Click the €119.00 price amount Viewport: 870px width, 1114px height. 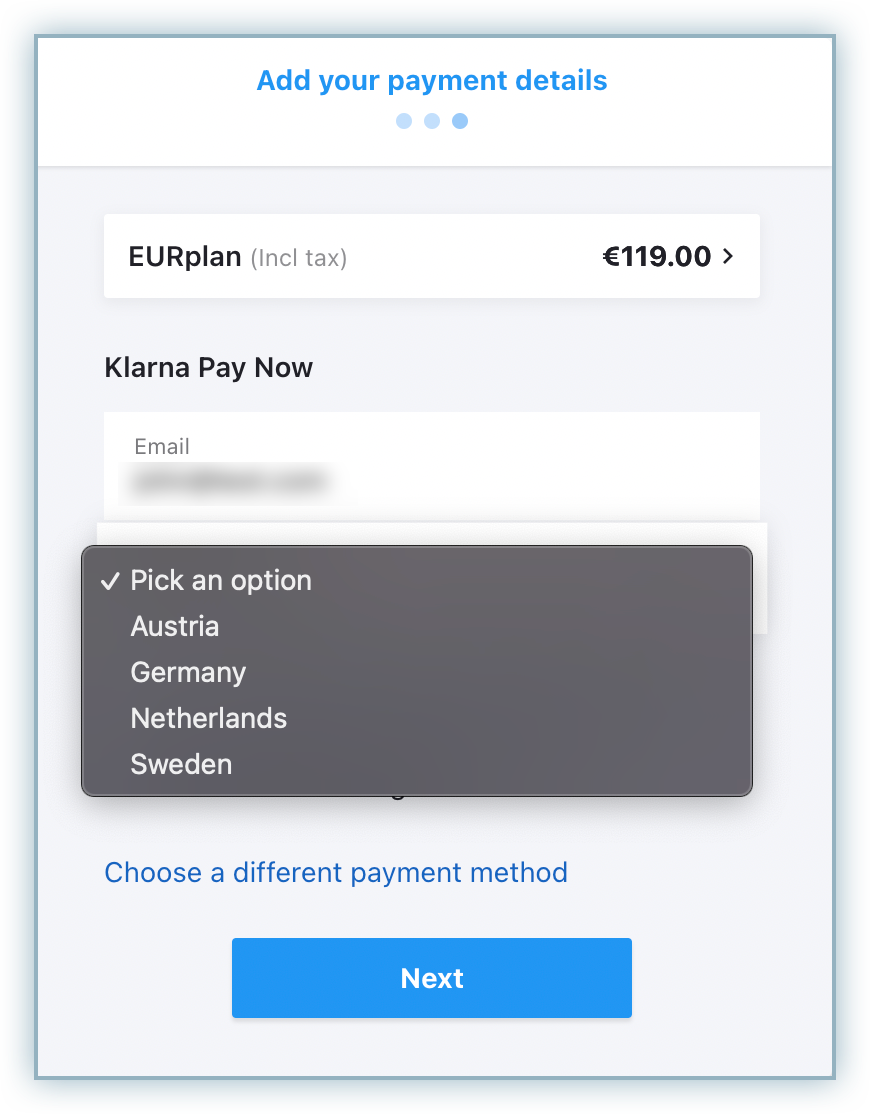(656, 257)
